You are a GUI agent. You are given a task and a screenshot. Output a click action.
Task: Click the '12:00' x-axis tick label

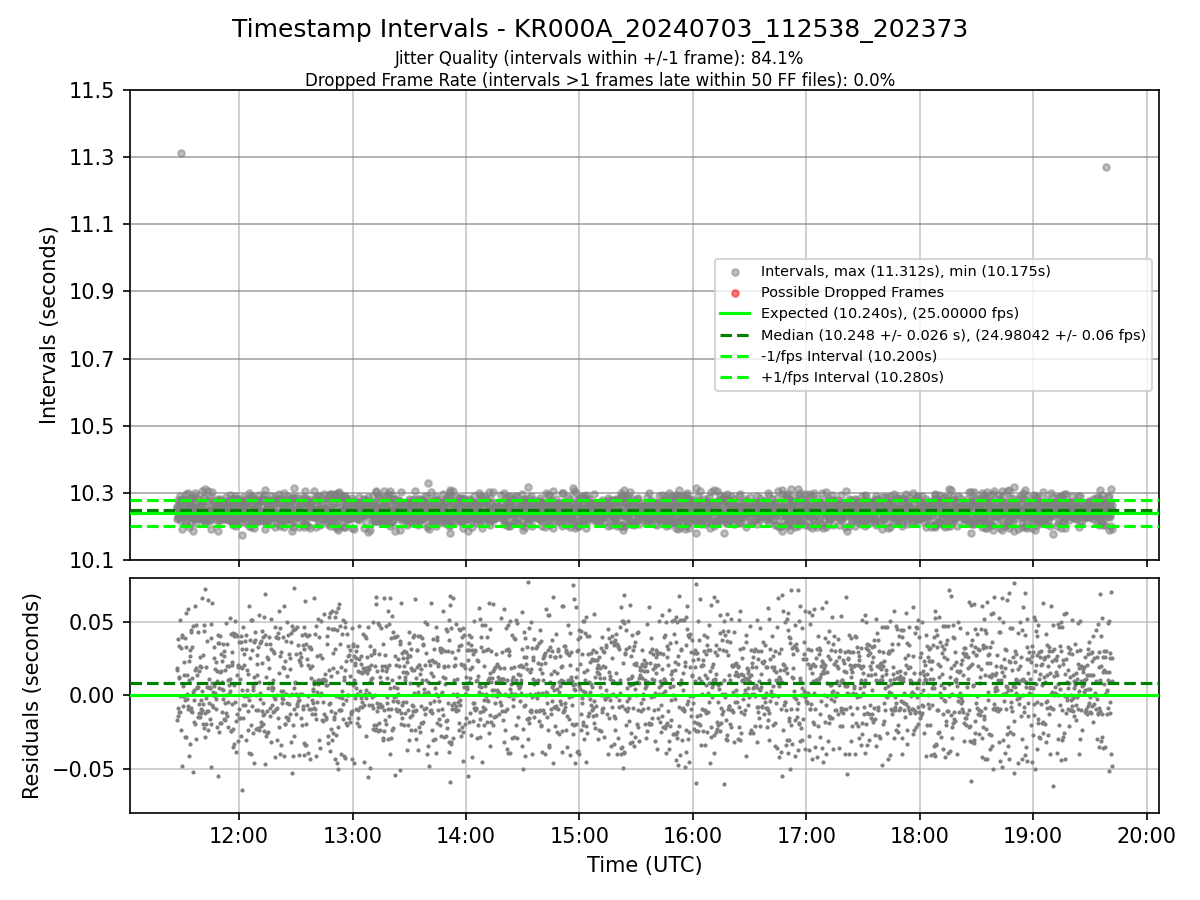pos(238,836)
